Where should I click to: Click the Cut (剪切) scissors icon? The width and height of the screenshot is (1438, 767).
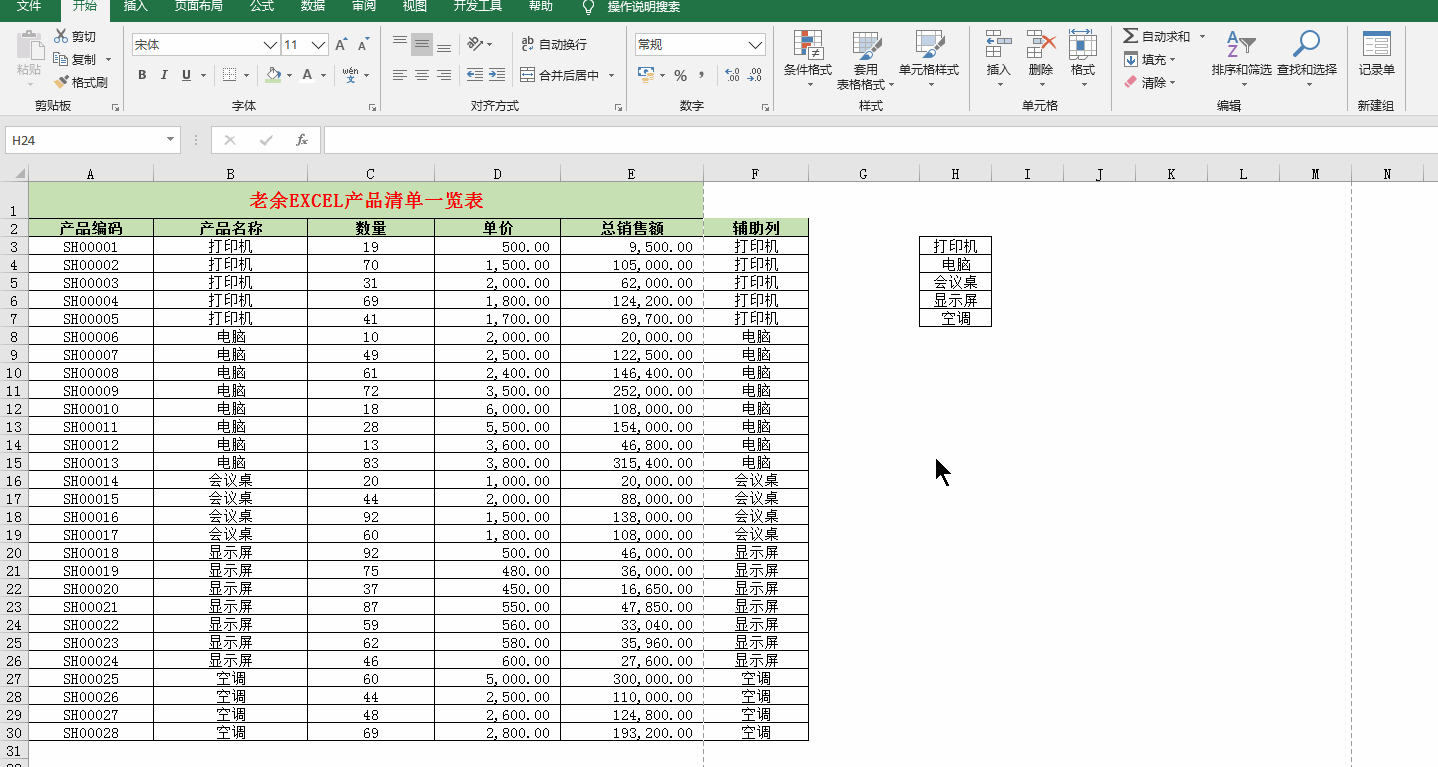click(x=60, y=36)
